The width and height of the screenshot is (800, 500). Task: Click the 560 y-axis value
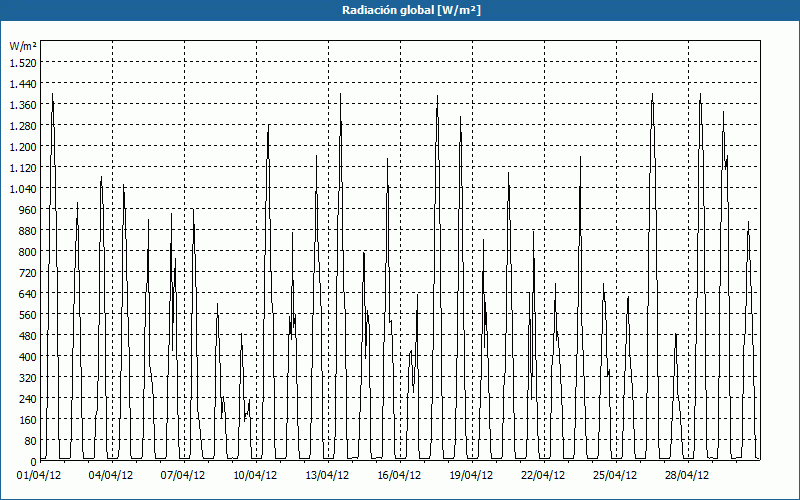coord(28,315)
